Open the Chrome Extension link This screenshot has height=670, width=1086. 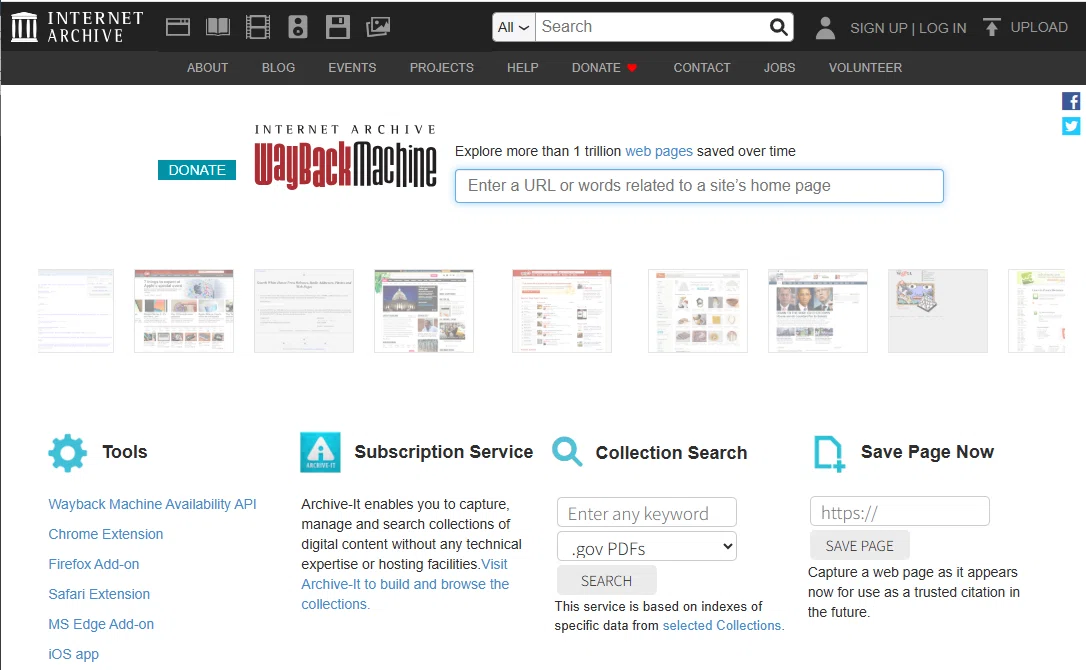106,534
